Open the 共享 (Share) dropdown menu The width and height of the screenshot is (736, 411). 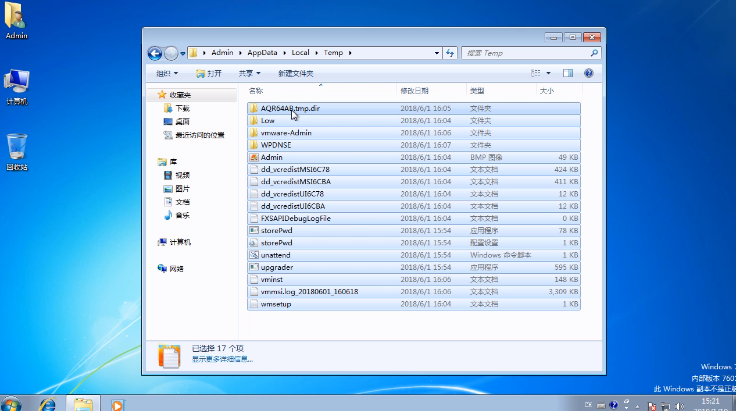coord(249,73)
